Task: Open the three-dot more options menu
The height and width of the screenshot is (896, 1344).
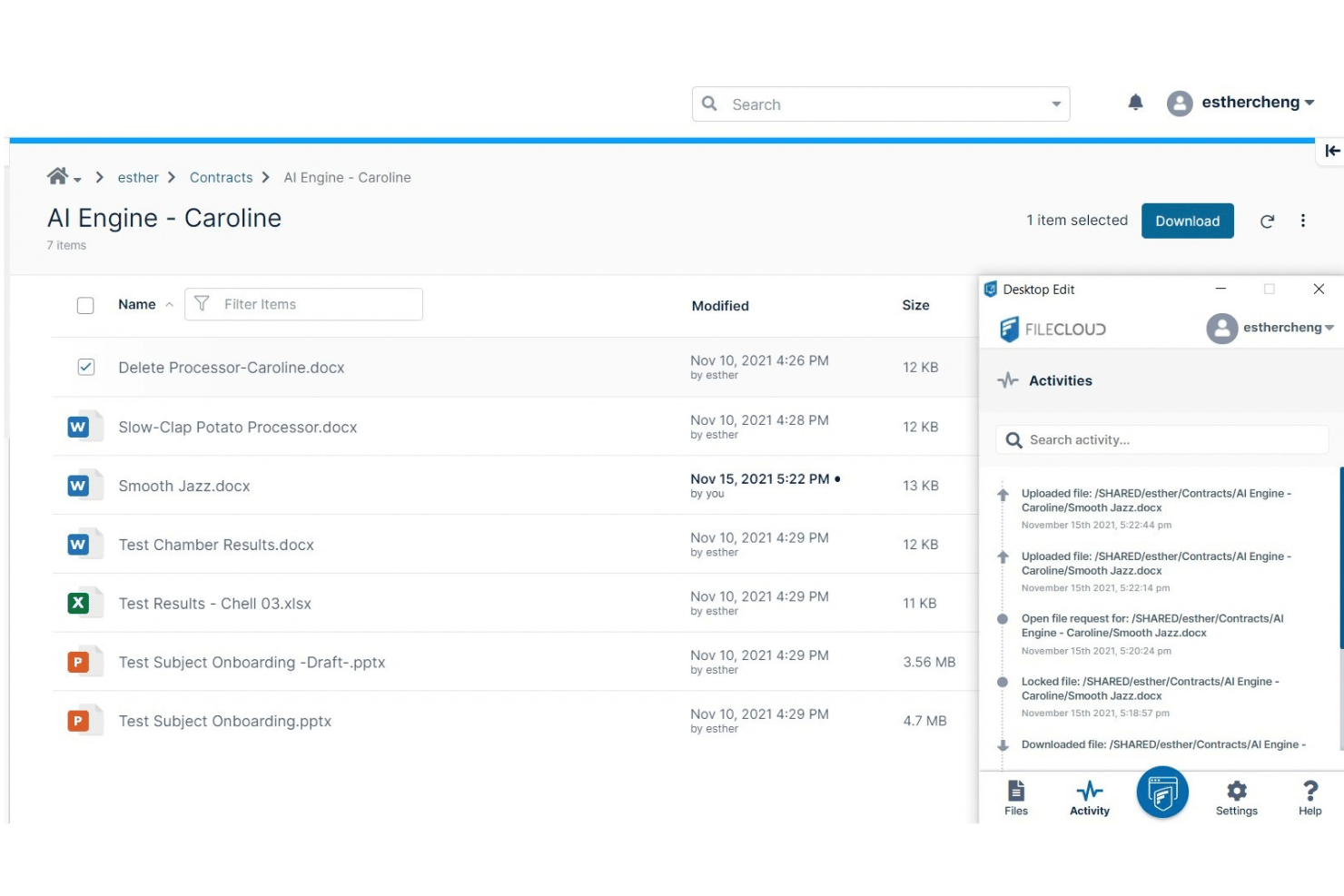Action: (1303, 221)
